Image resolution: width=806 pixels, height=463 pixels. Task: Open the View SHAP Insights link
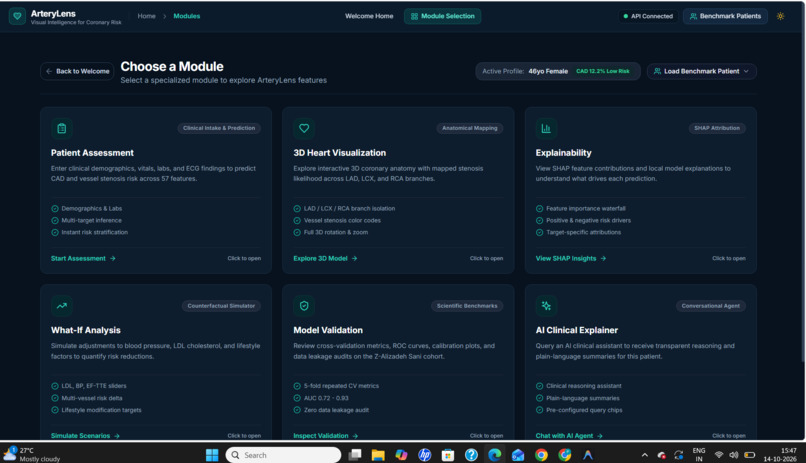coord(571,258)
